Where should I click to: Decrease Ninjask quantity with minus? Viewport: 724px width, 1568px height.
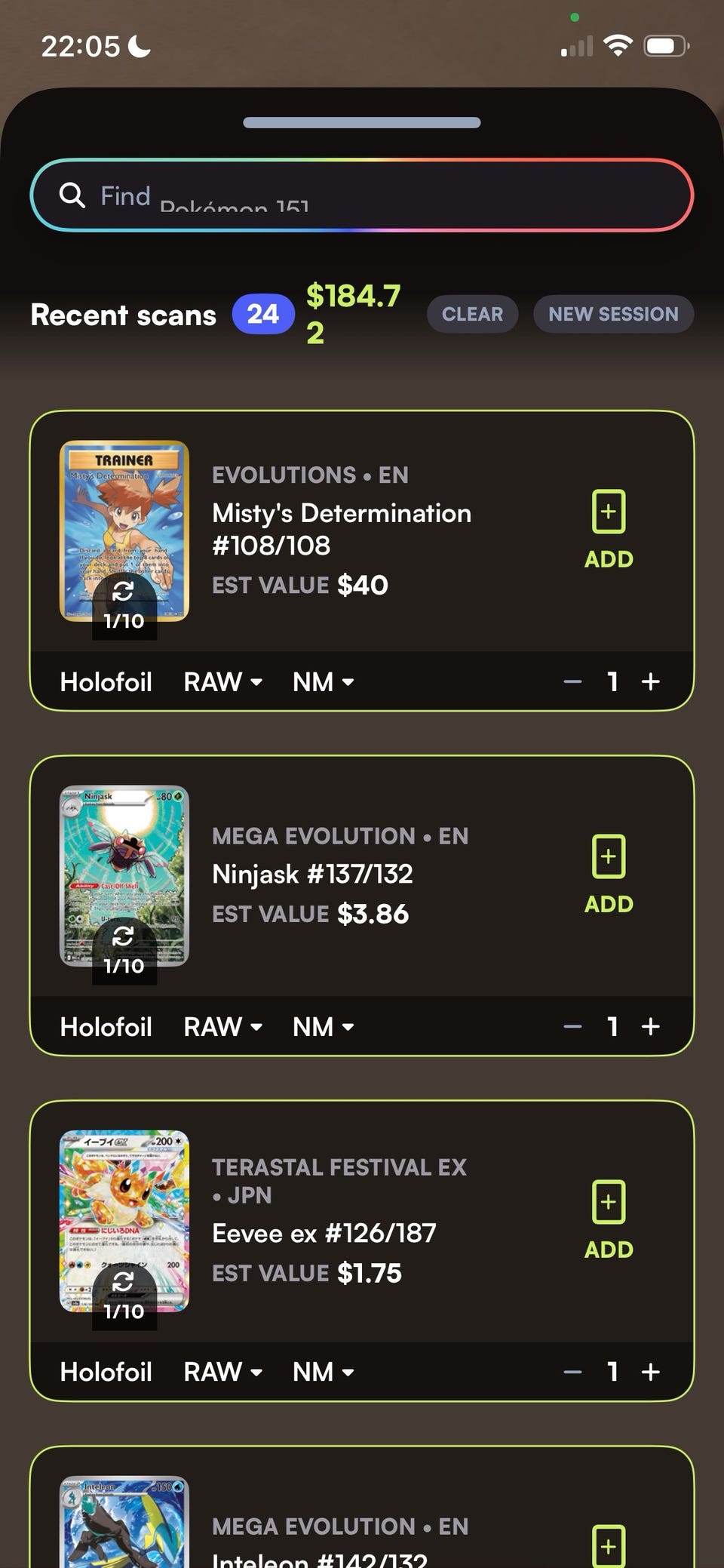tap(572, 1026)
